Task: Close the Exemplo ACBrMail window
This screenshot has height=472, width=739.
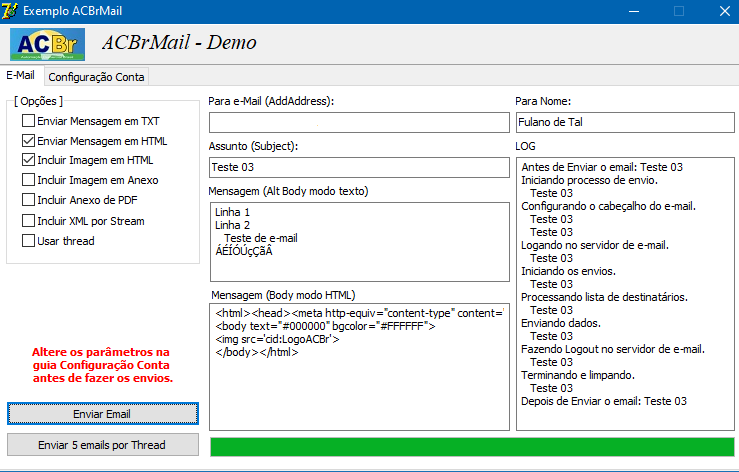Action: tap(725, 11)
